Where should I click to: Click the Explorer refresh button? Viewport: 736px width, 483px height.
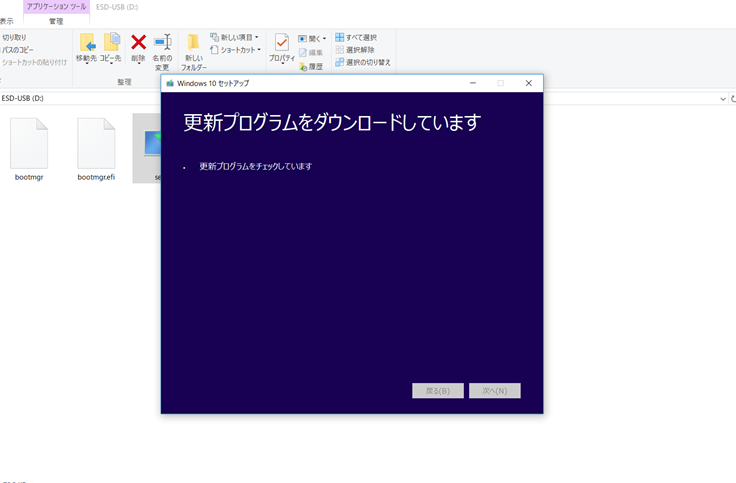(x=733, y=99)
